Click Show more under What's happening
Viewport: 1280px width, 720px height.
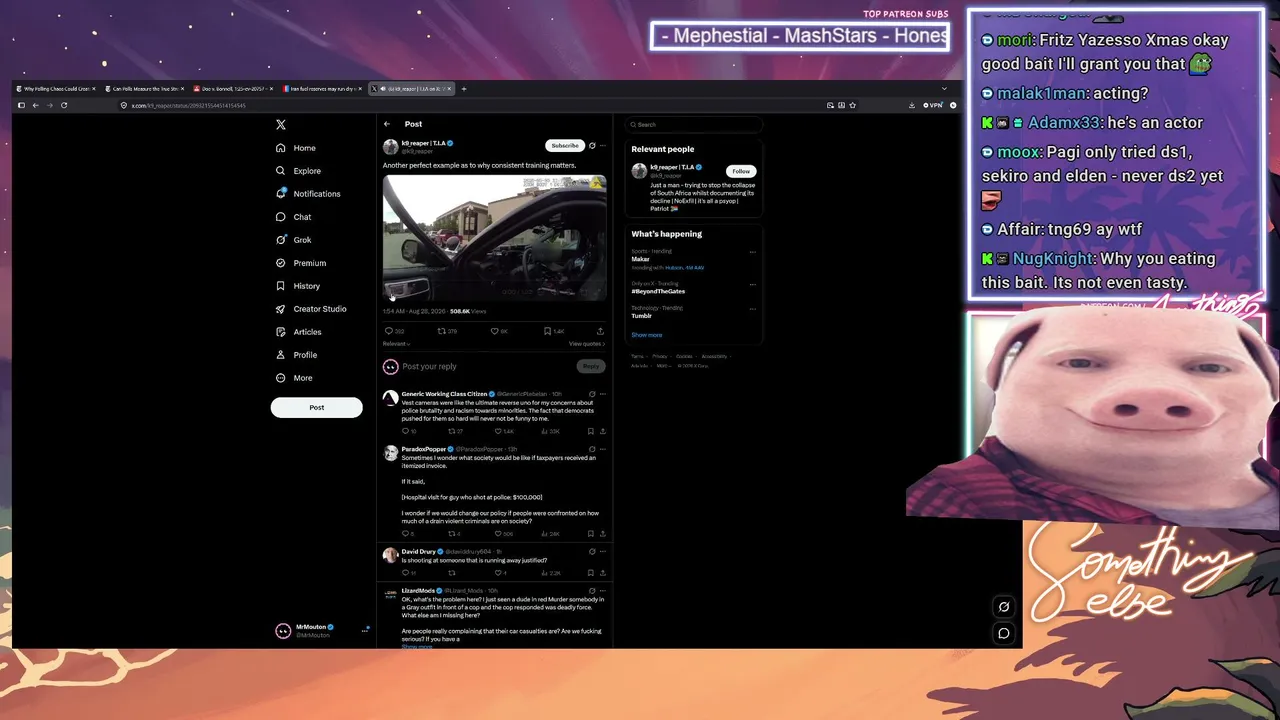(646, 335)
